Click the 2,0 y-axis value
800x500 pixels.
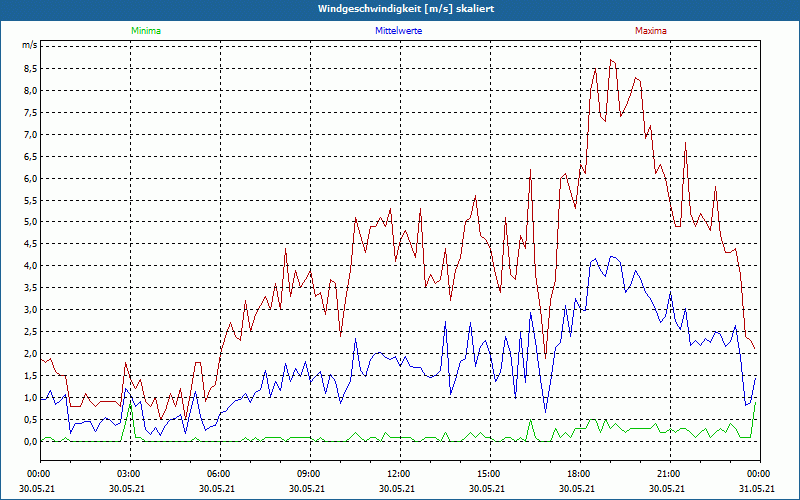point(30,354)
